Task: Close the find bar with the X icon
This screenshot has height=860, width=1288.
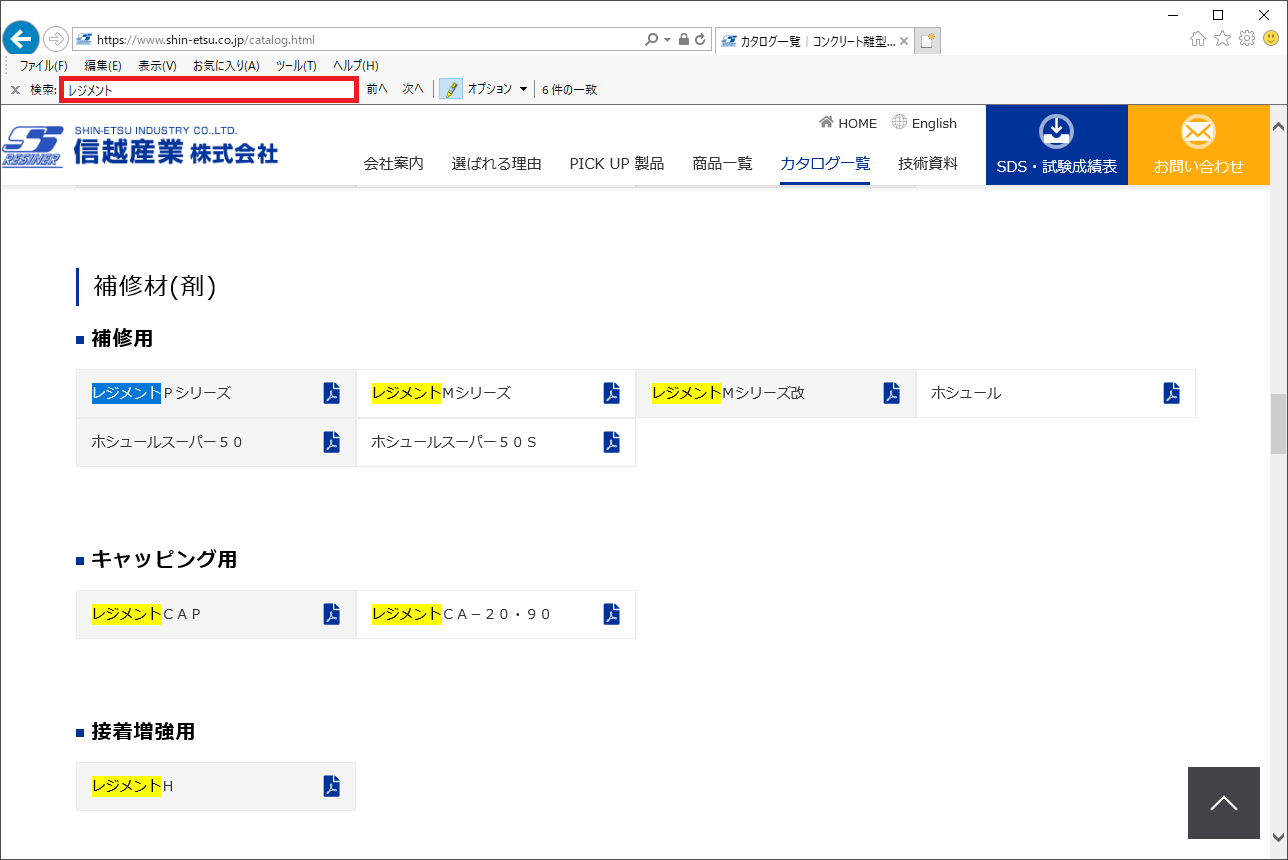Action: (15, 90)
